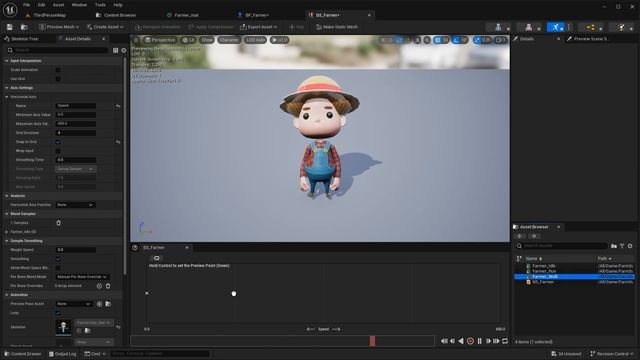Open the Content Drawer
The height and width of the screenshot is (360, 640).
pyautogui.click(x=23, y=354)
